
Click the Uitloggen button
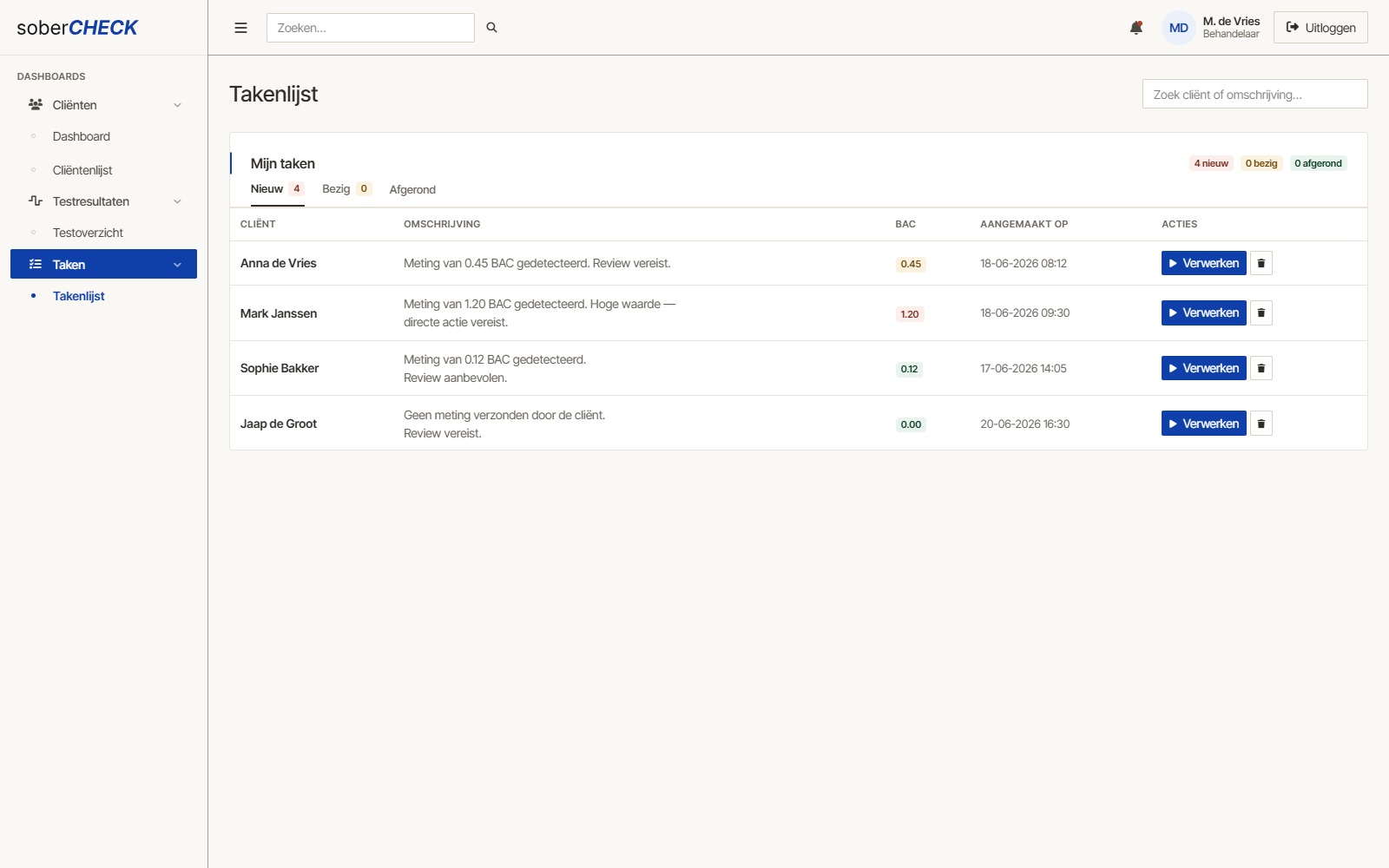tap(1320, 28)
